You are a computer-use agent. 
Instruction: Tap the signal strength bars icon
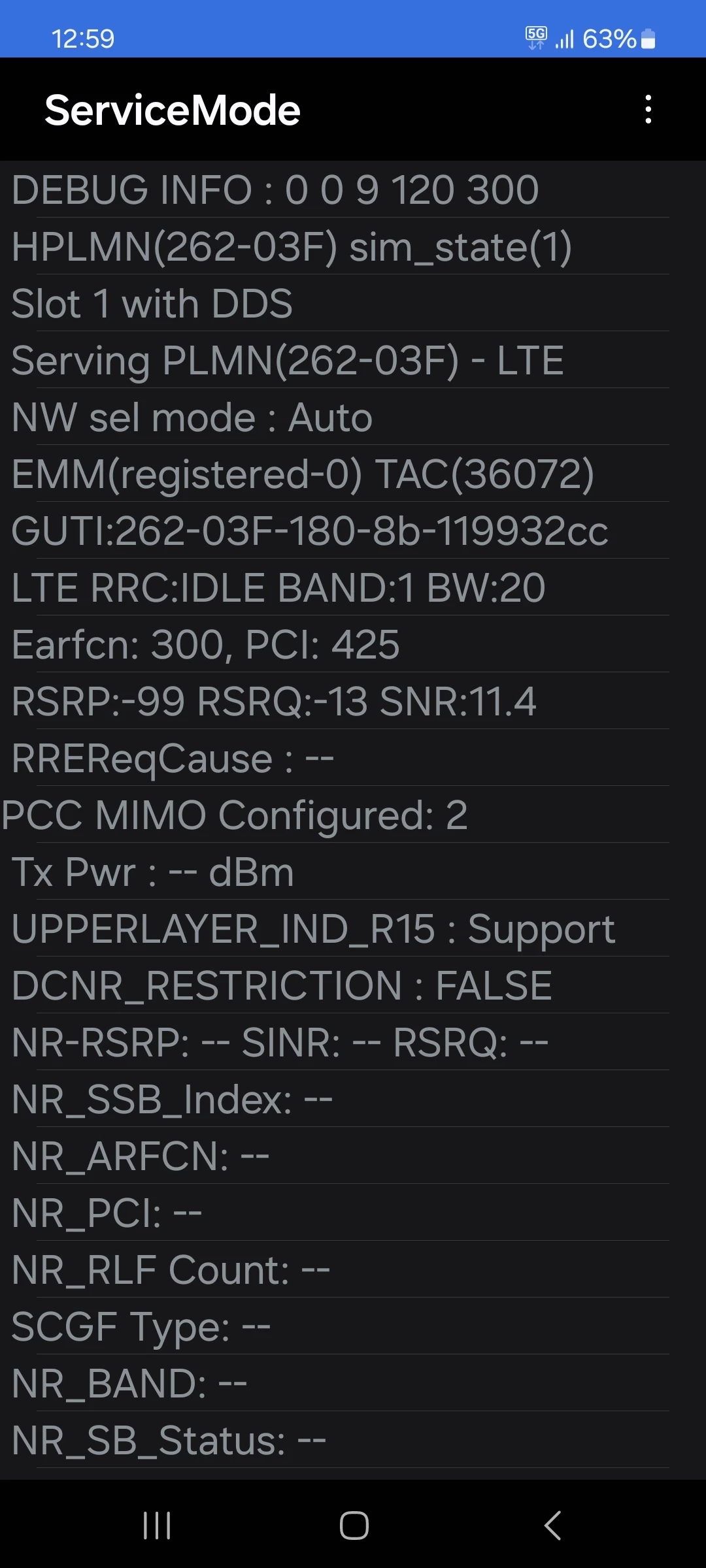(x=564, y=39)
